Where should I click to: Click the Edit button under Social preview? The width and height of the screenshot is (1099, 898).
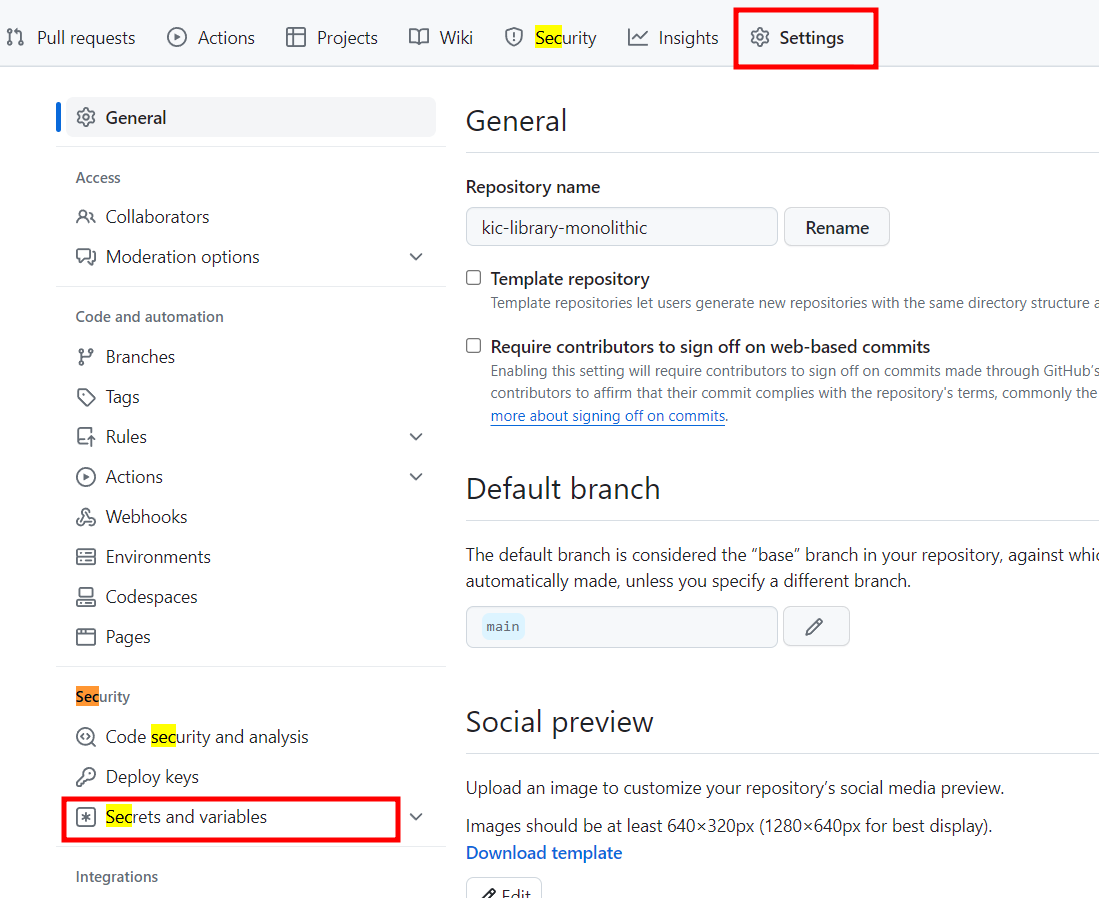coord(504,889)
